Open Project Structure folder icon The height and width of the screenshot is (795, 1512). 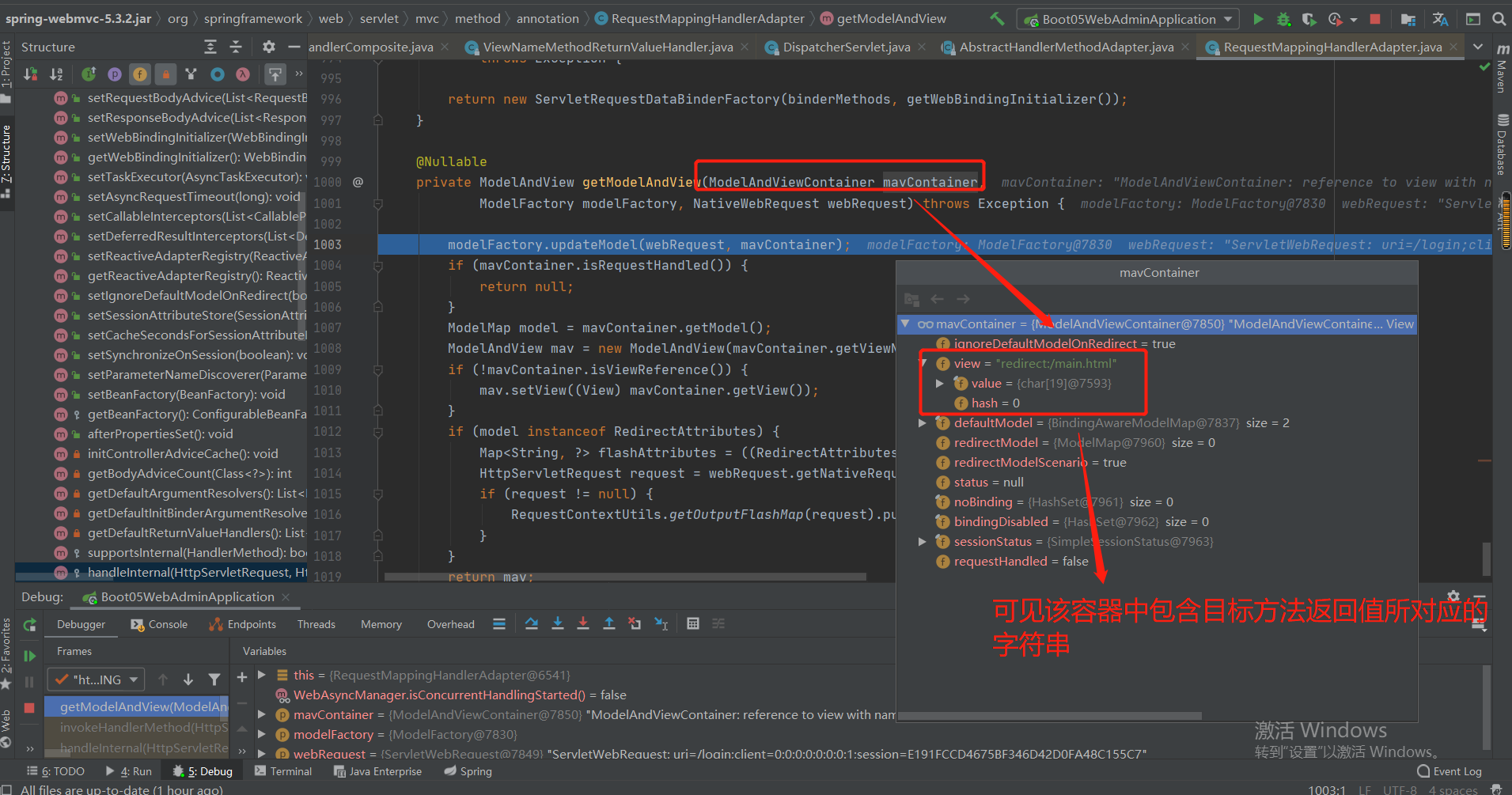tap(1408, 18)
